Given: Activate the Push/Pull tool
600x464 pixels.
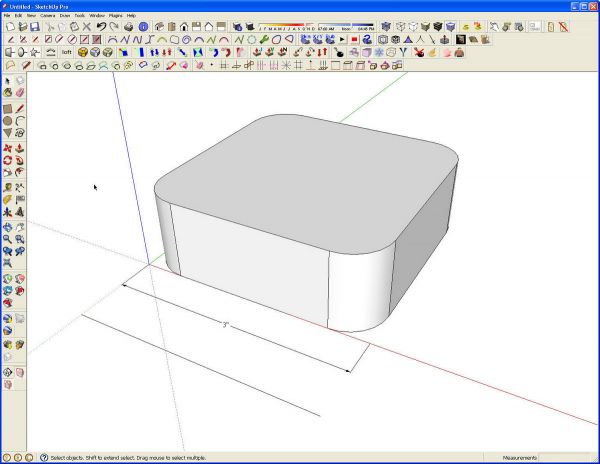Looking at the screenshot, I should (20, 148).
